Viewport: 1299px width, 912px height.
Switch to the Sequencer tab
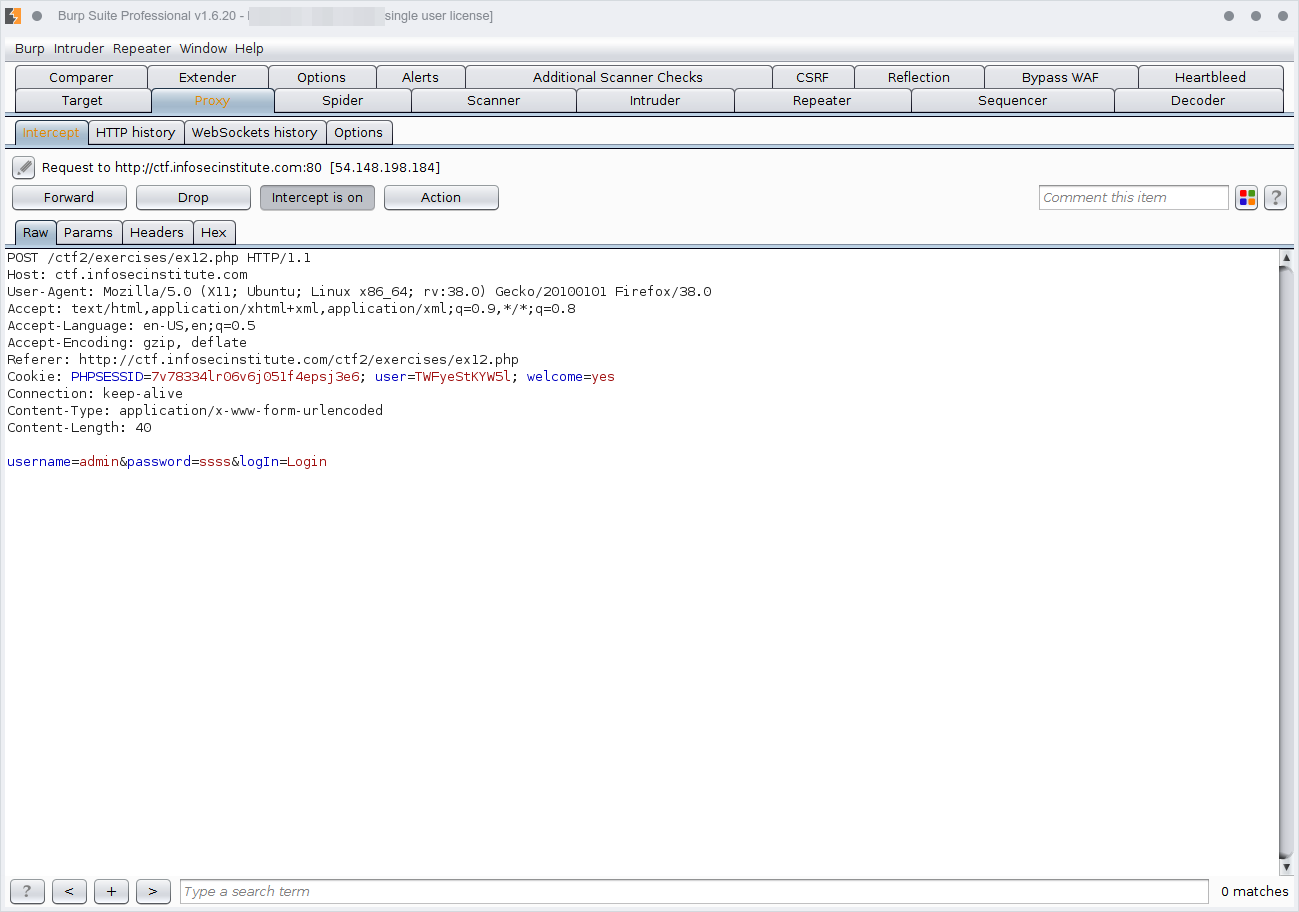point(1013,101)
